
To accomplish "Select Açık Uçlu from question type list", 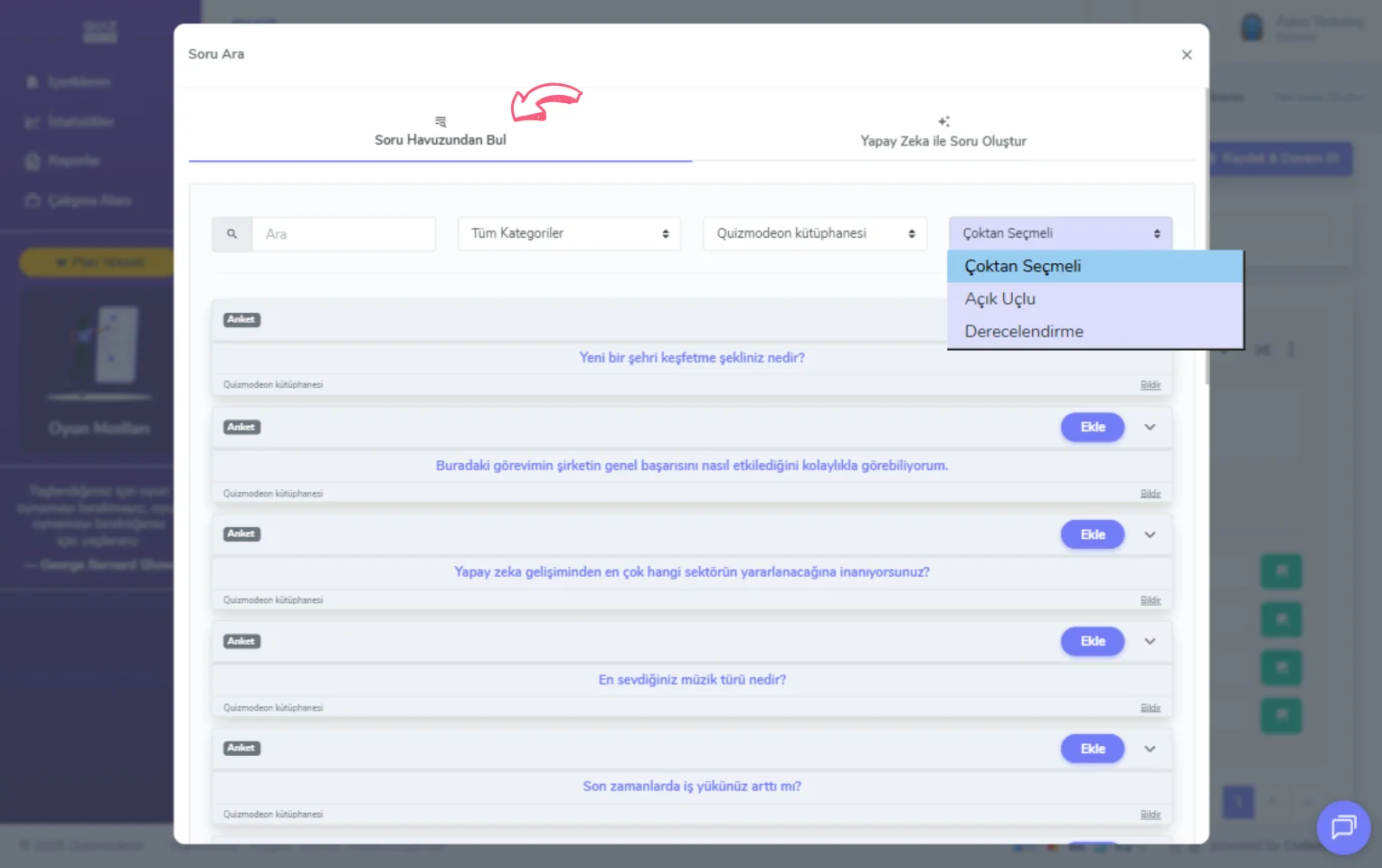I will pos(1000,299).
